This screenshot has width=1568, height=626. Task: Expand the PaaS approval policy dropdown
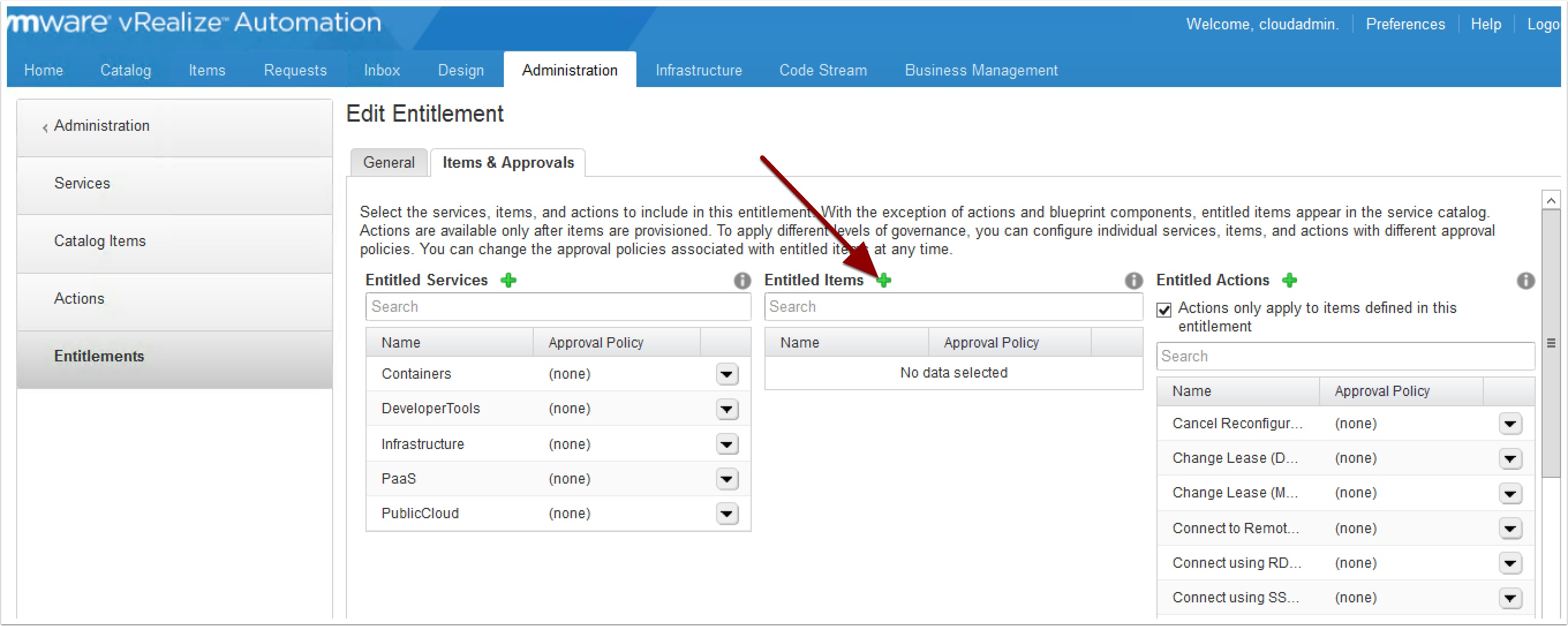point(727,479)
